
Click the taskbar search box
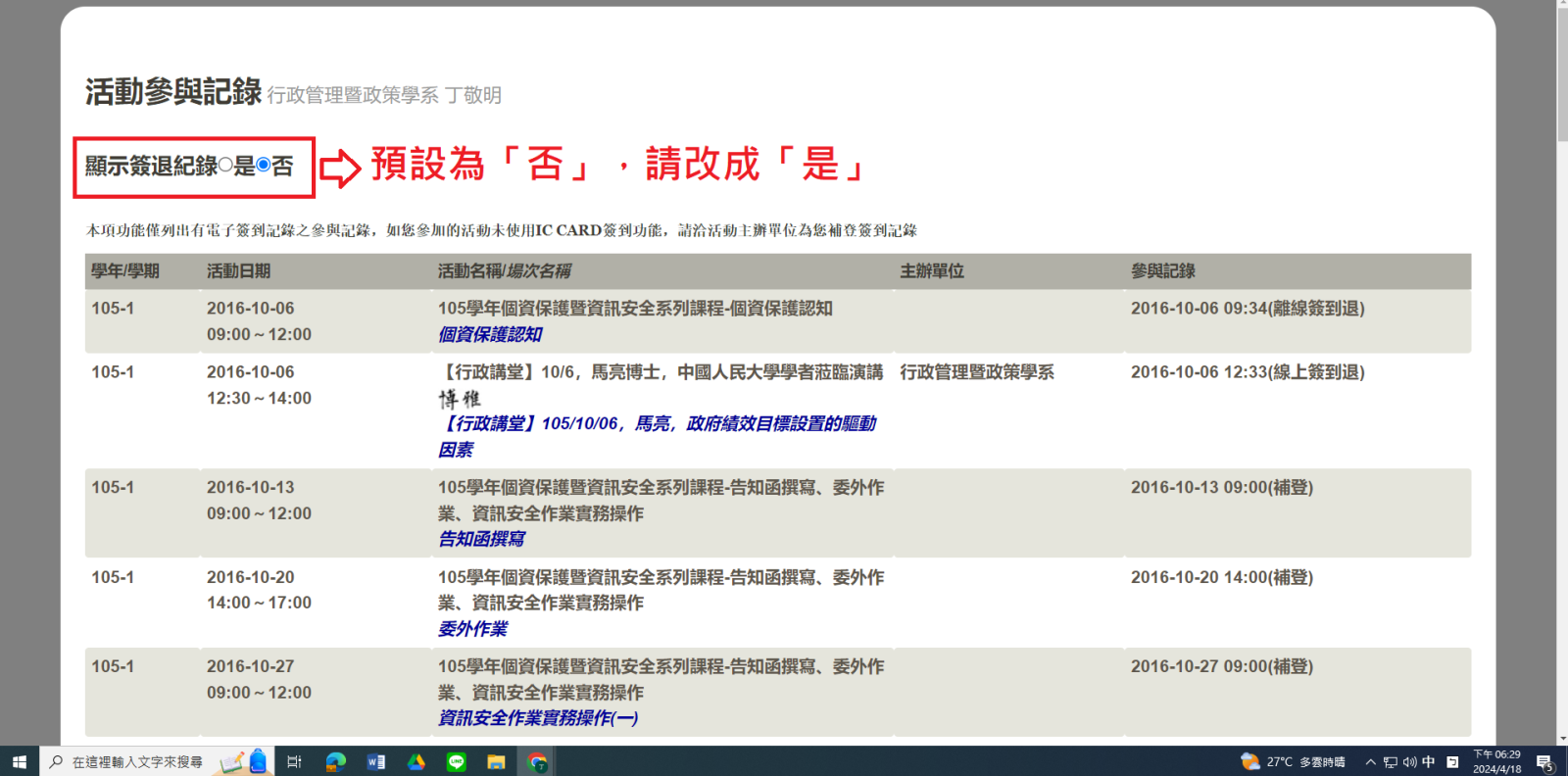[137, 761]
